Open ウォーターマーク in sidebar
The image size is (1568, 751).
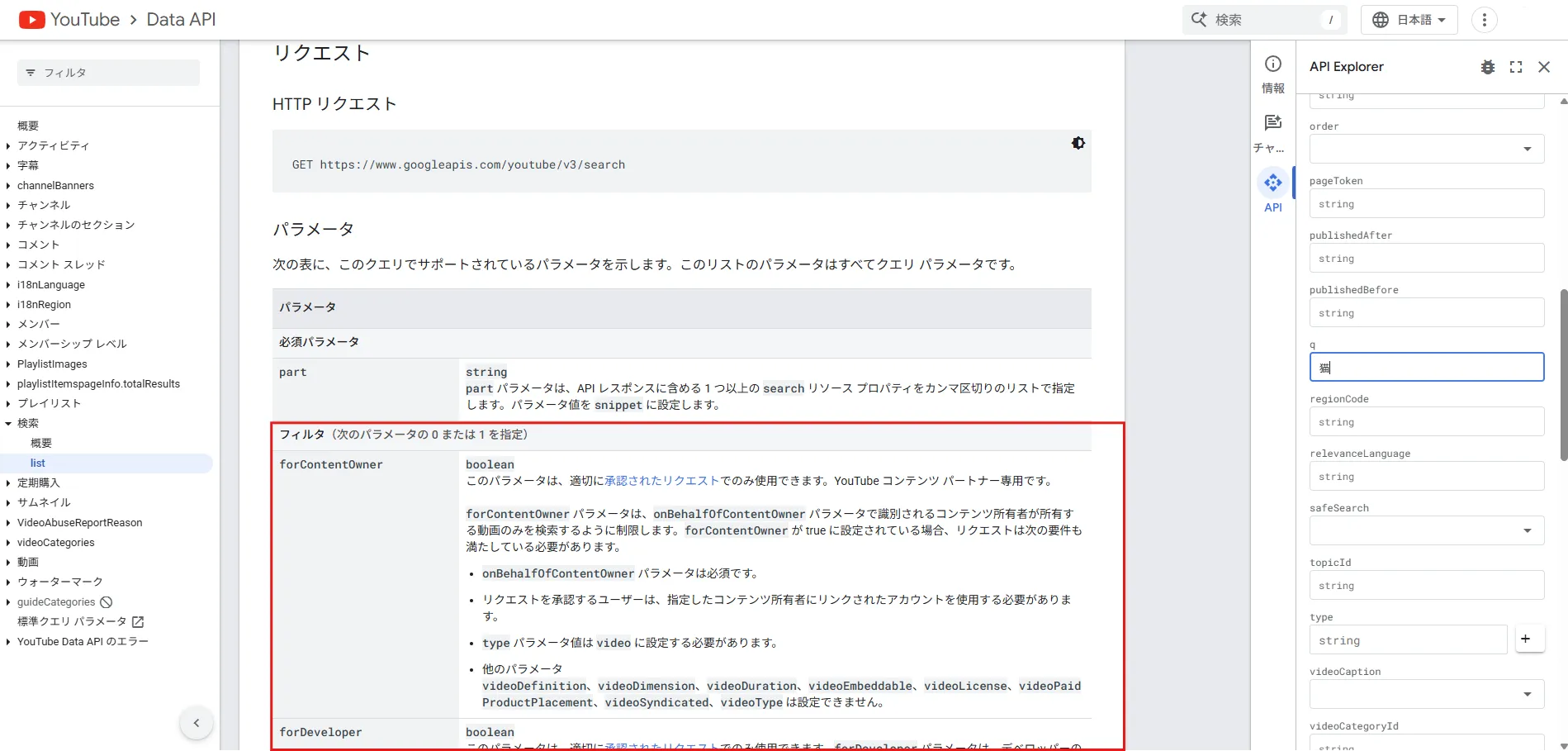coord(60,582)
